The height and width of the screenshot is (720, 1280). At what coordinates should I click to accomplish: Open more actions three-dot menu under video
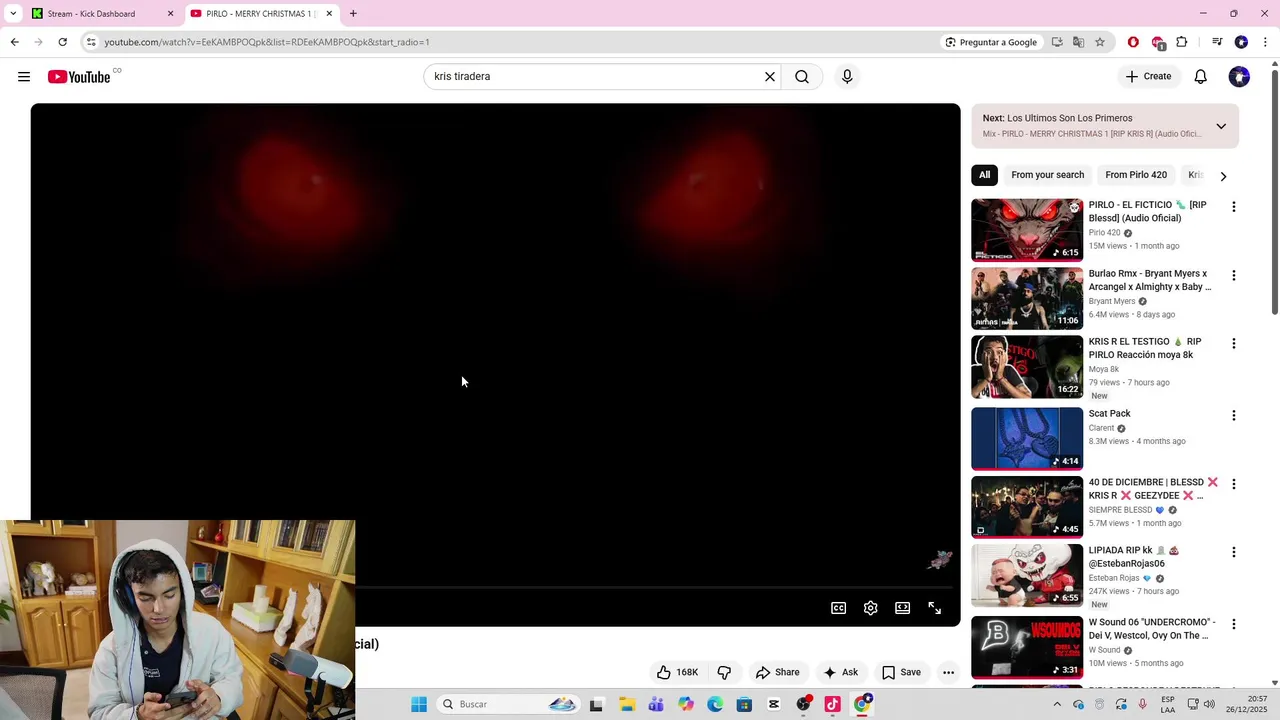tap(948, 672)
